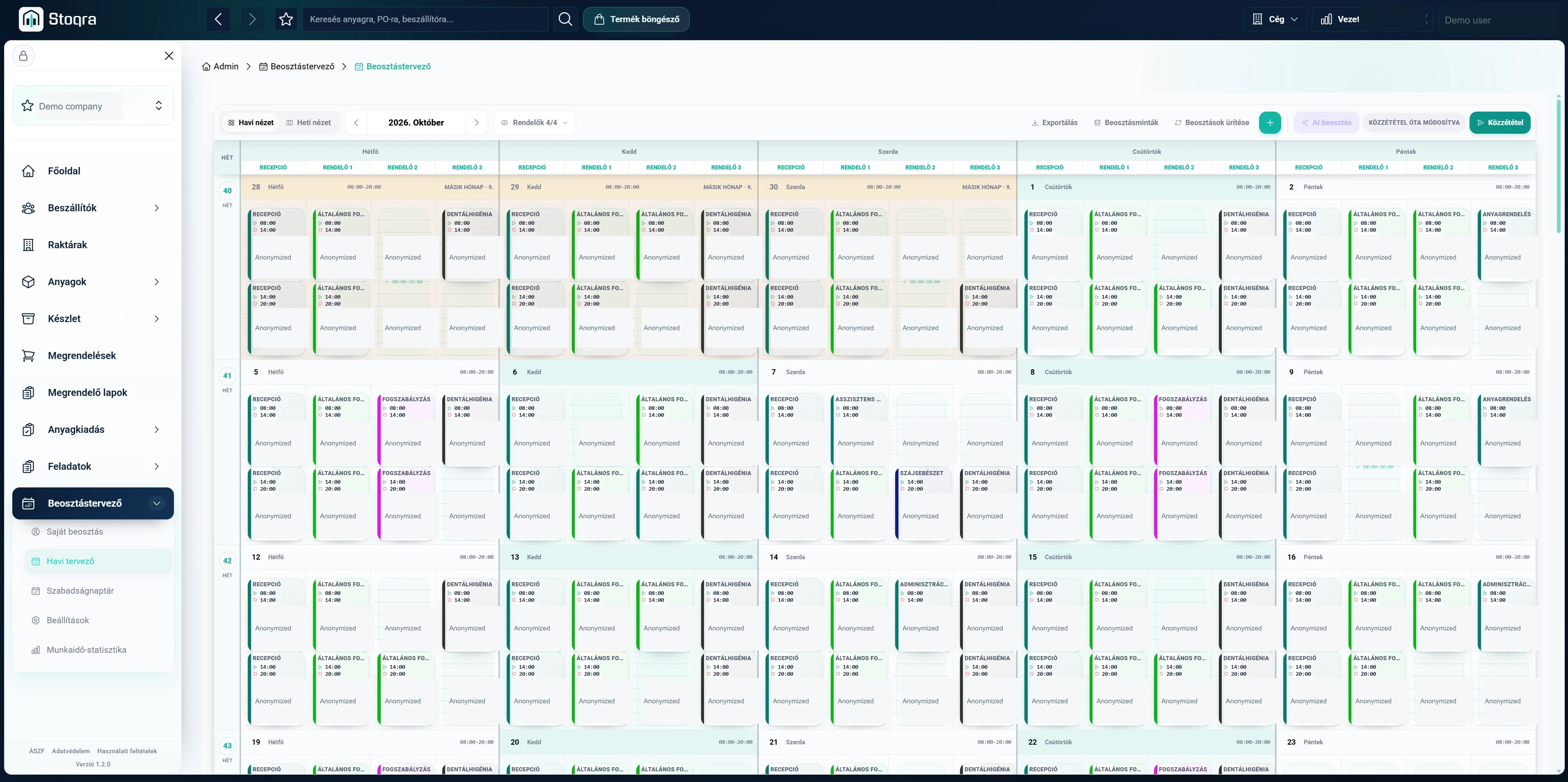This screenshot has width=1568, height=782.
Task: Open the Cég dropdown in top bar
Action: point(1275,19)
